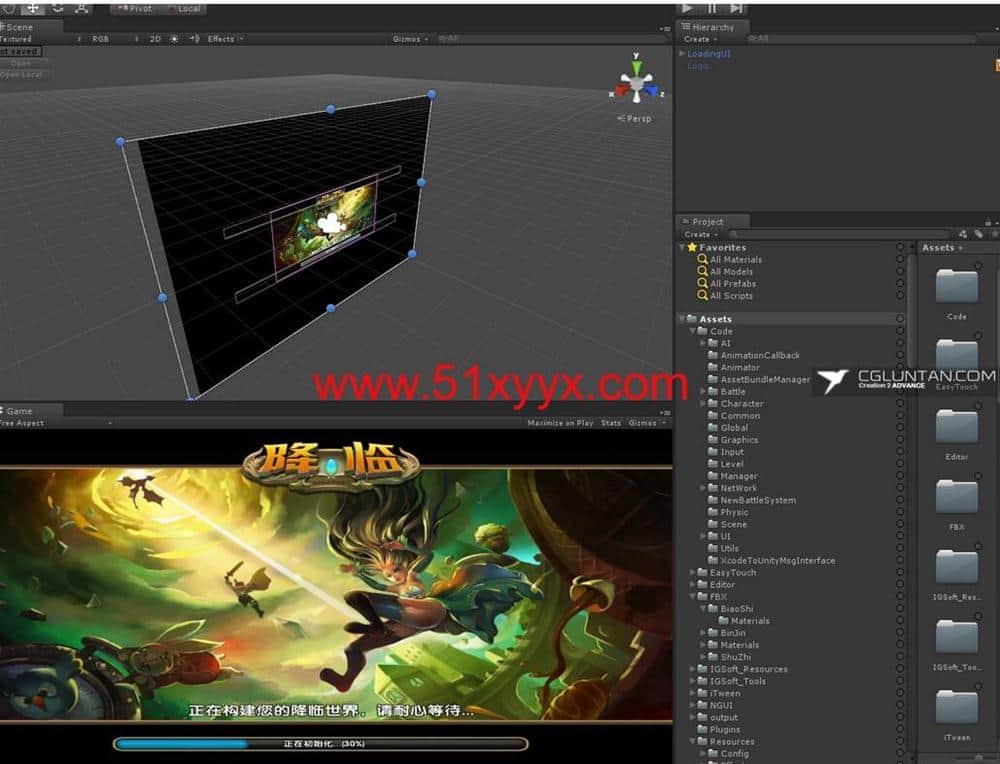This screenshot has height=764, width=1000.
Task: Click the Project panel search field
Action: 839,234
